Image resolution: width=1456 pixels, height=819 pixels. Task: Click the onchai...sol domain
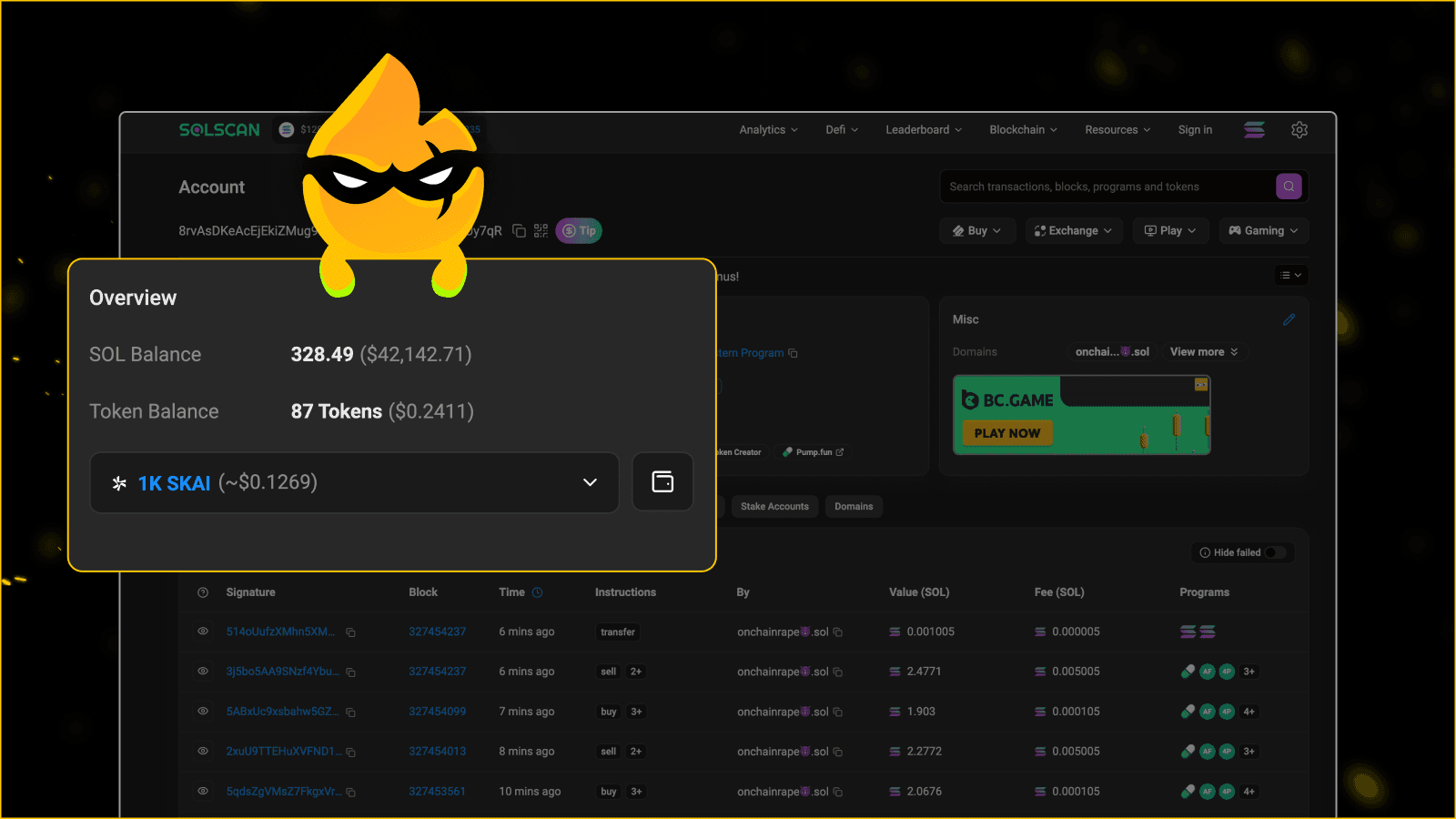[x=1112, y=352]
